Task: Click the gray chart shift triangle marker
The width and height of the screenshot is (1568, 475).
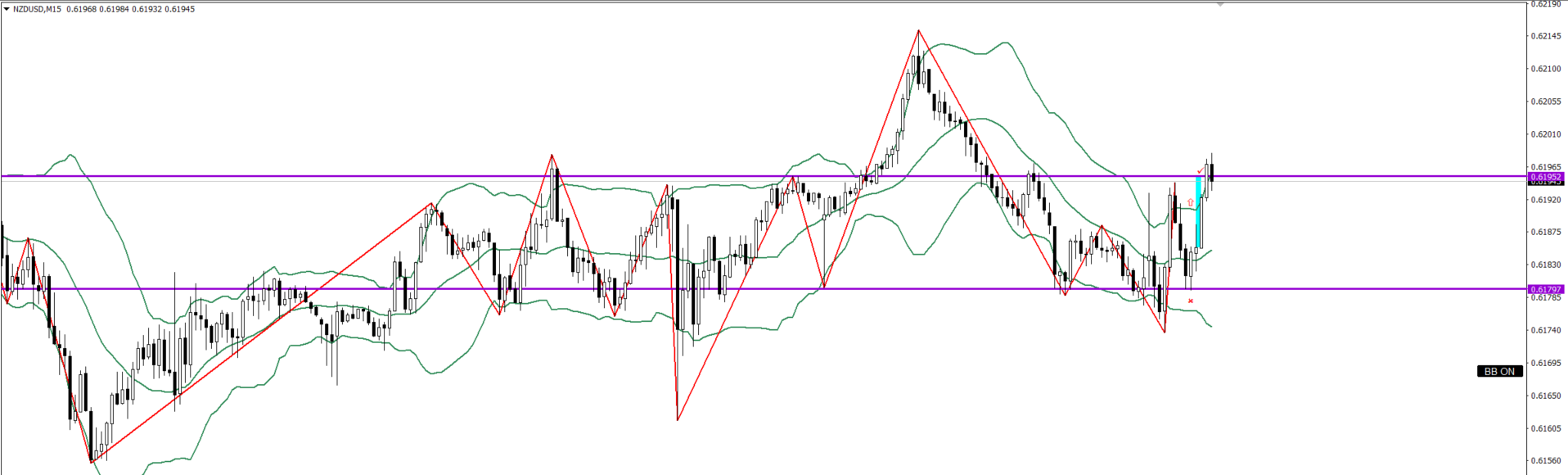Action: [1220, 4]
